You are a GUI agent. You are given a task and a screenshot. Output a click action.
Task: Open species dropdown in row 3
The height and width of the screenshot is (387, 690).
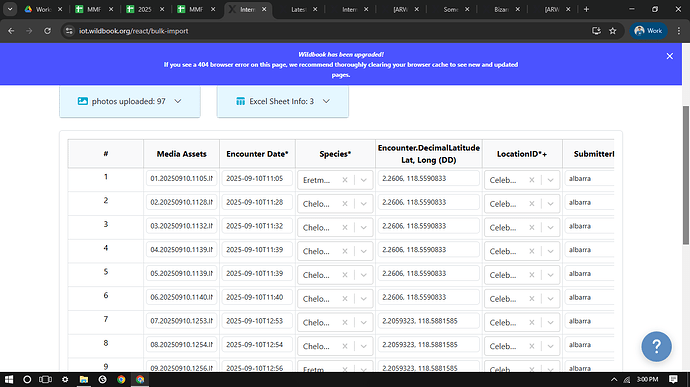coord(363,228)
